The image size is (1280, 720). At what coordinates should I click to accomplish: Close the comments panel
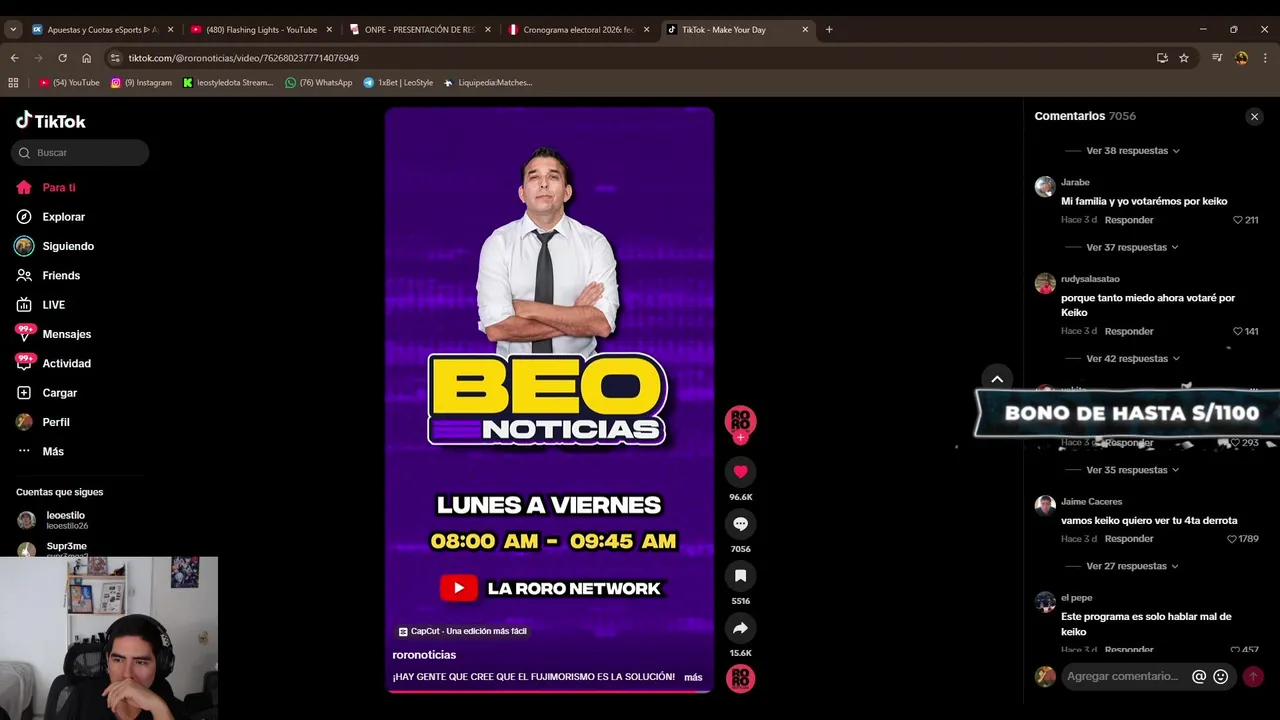(x=1254, y=117)
